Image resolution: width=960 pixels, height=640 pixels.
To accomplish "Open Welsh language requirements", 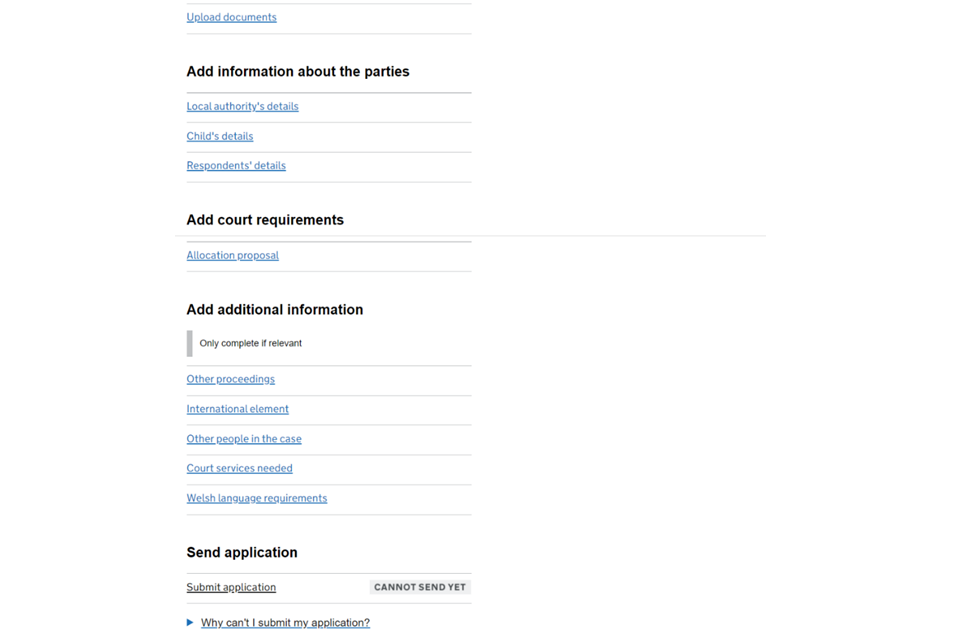I will pyautogui.click(x=256, y=498).
